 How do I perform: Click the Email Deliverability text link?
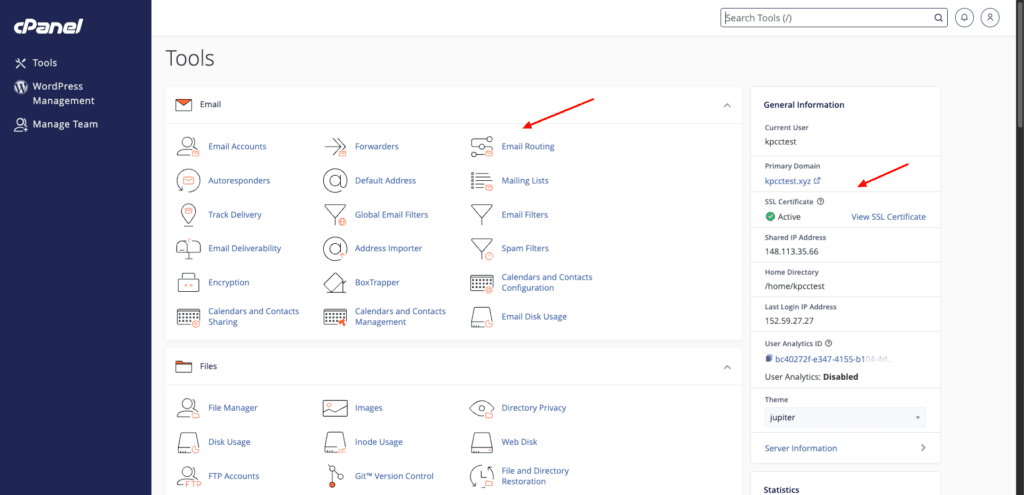coord(244,248)
